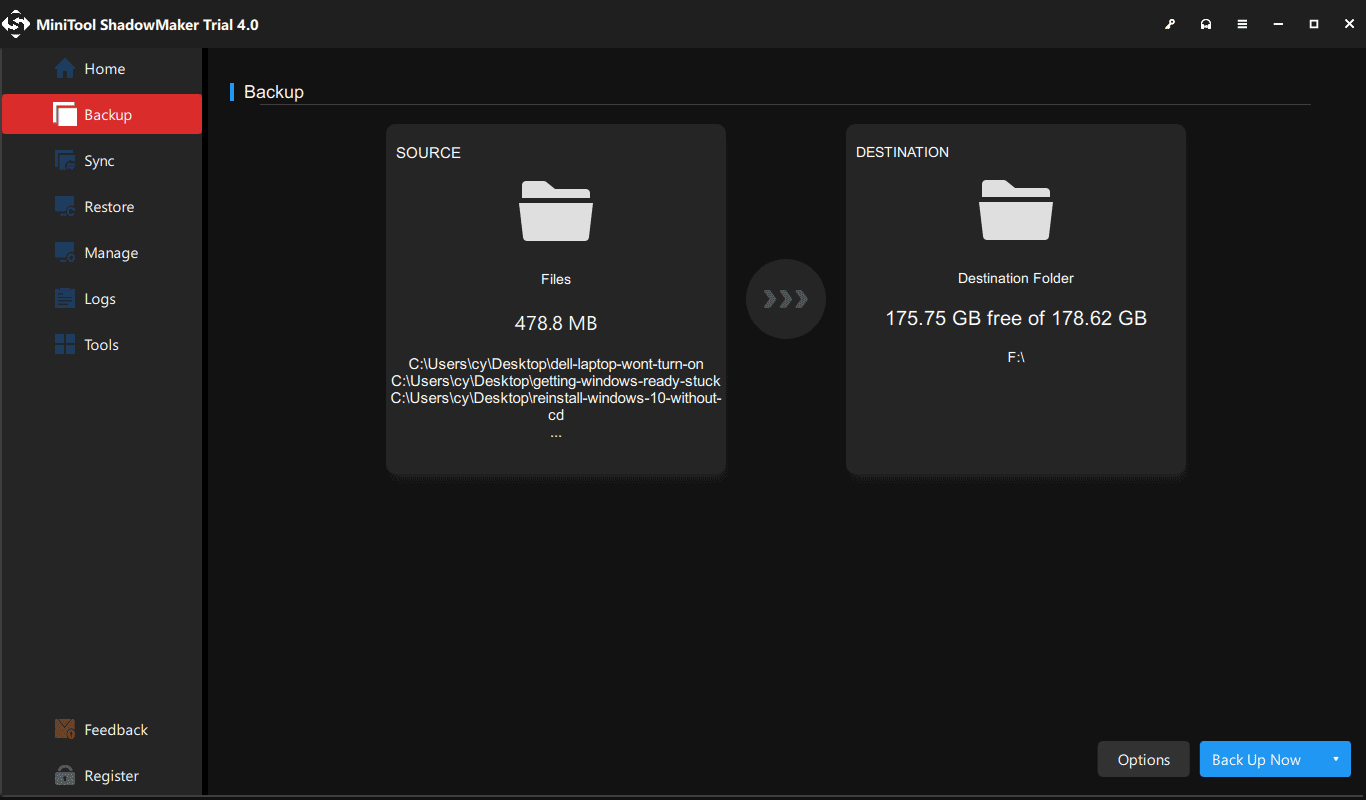Click the headset support icon in title bar
This screenshot has height=800, width=1366.
tap(1206, 24)
